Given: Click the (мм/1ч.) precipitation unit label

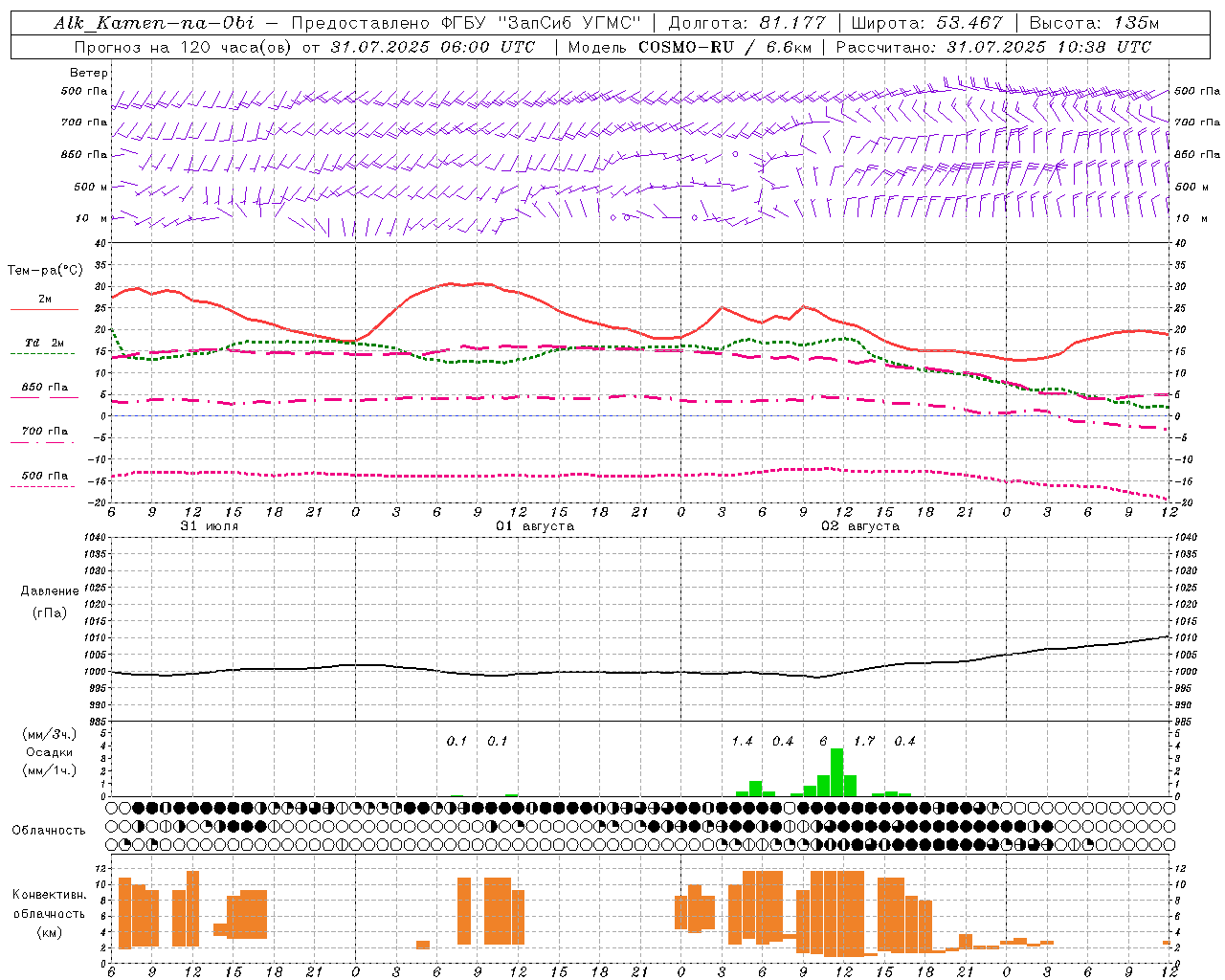Looking at the screenshot, I should click(50, 770).
